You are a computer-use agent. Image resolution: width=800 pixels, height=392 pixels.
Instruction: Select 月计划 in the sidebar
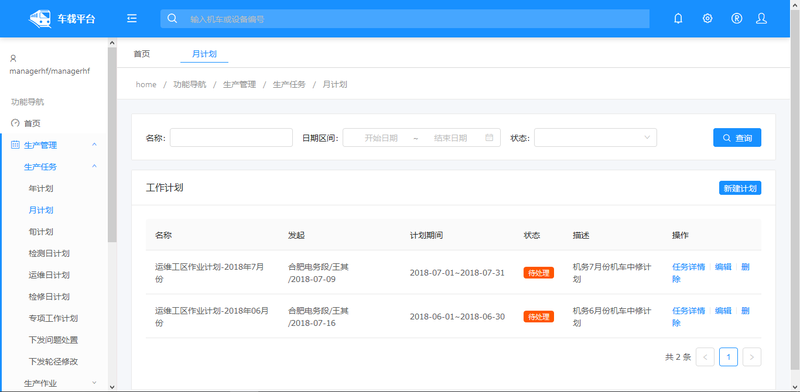pos(41,210)
